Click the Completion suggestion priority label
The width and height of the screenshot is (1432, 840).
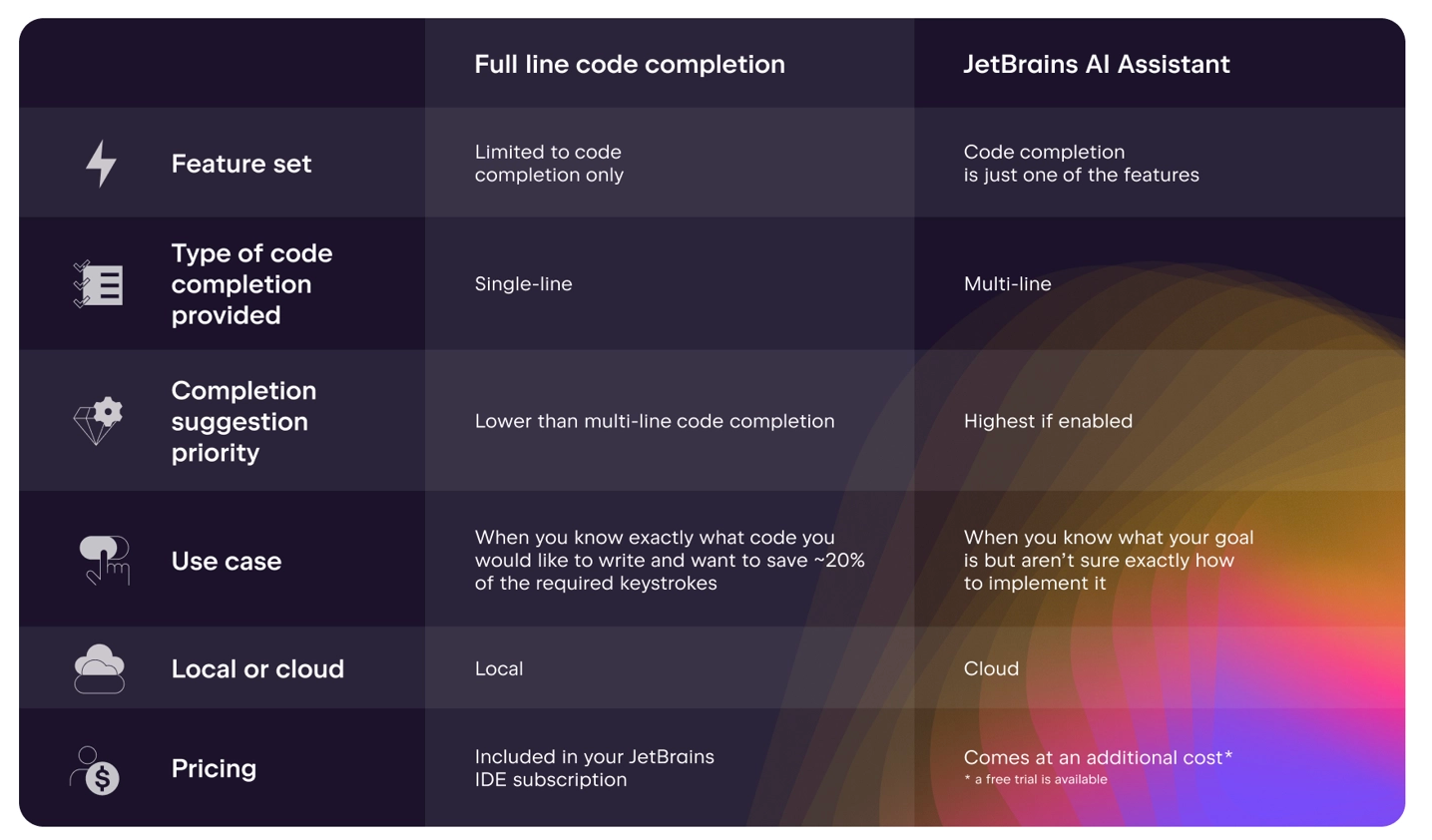[243, 421]
